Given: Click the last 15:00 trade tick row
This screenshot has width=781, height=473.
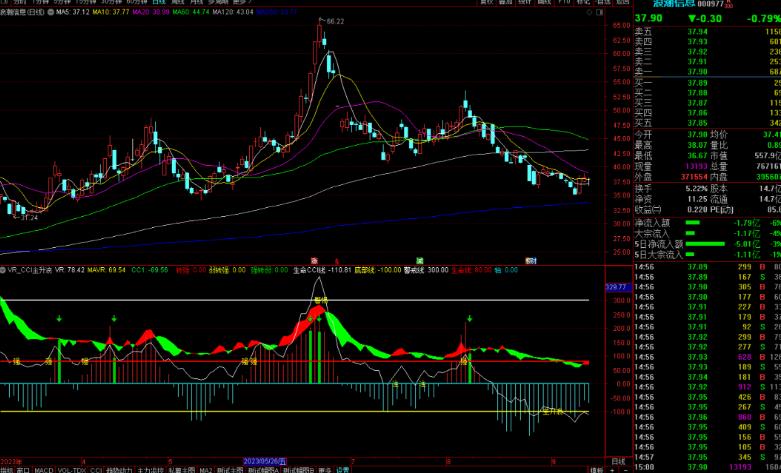Looking at the screenshot, I should pyautogui.click(x=707, y=467).
